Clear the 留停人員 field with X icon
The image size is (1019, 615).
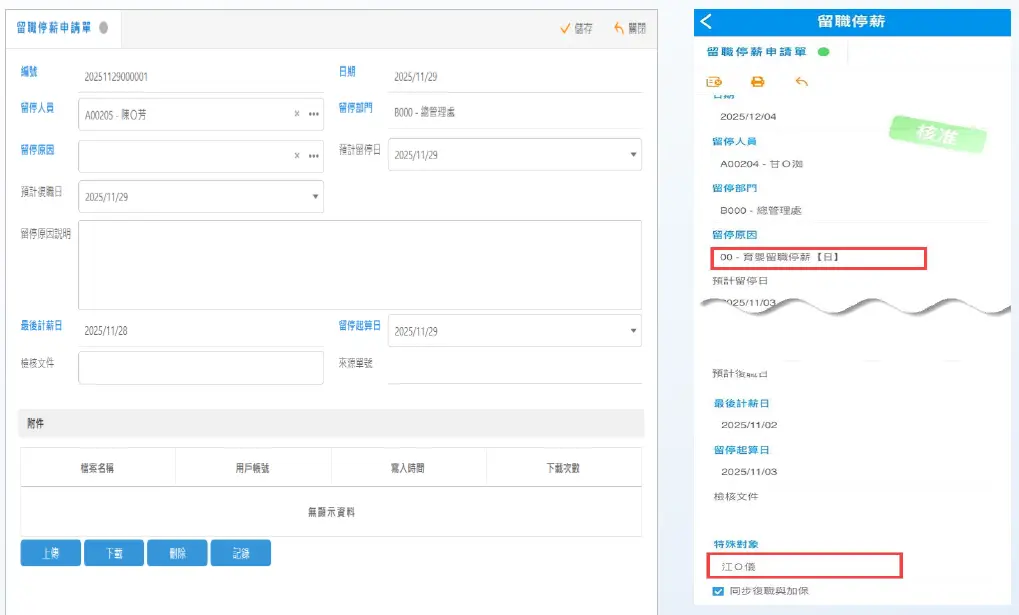(x=297, y=114)
